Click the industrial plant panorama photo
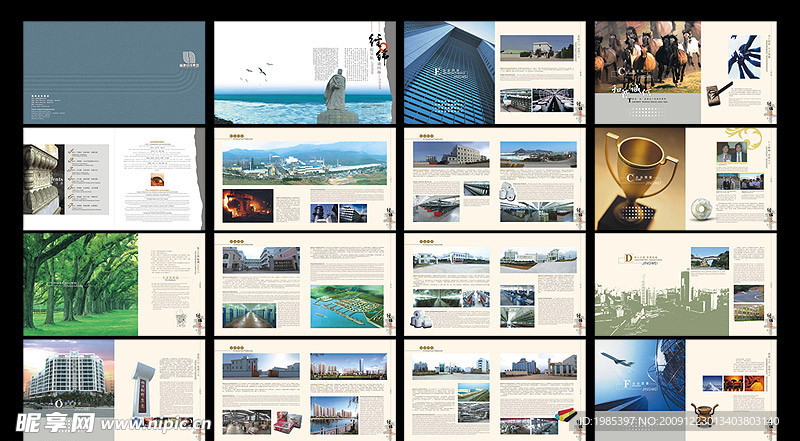The image size is (800, 441). (x=304, y=162)
